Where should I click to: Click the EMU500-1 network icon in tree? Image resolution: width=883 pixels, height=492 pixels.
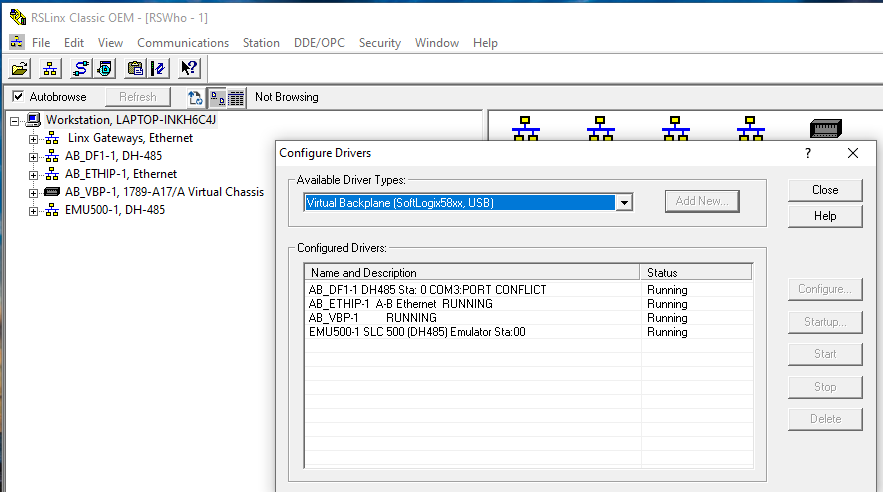click(x=52, y=210)
